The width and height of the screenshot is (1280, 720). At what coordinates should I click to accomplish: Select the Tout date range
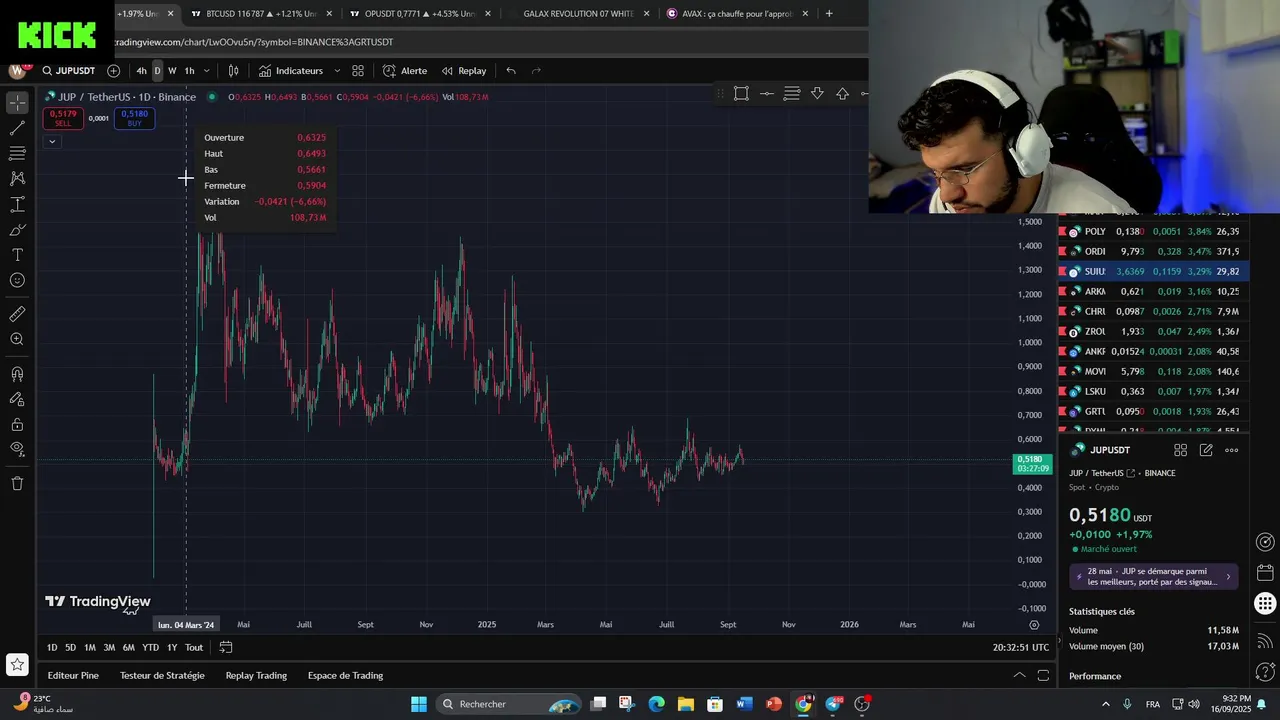194,648
